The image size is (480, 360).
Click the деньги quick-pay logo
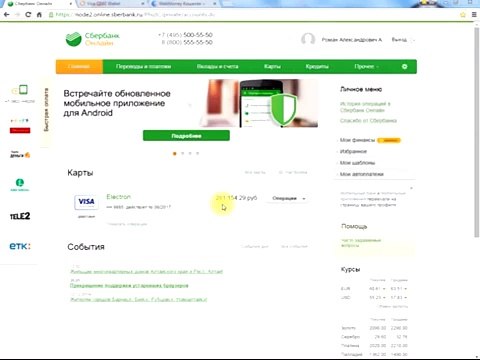(x=20, y=154)
